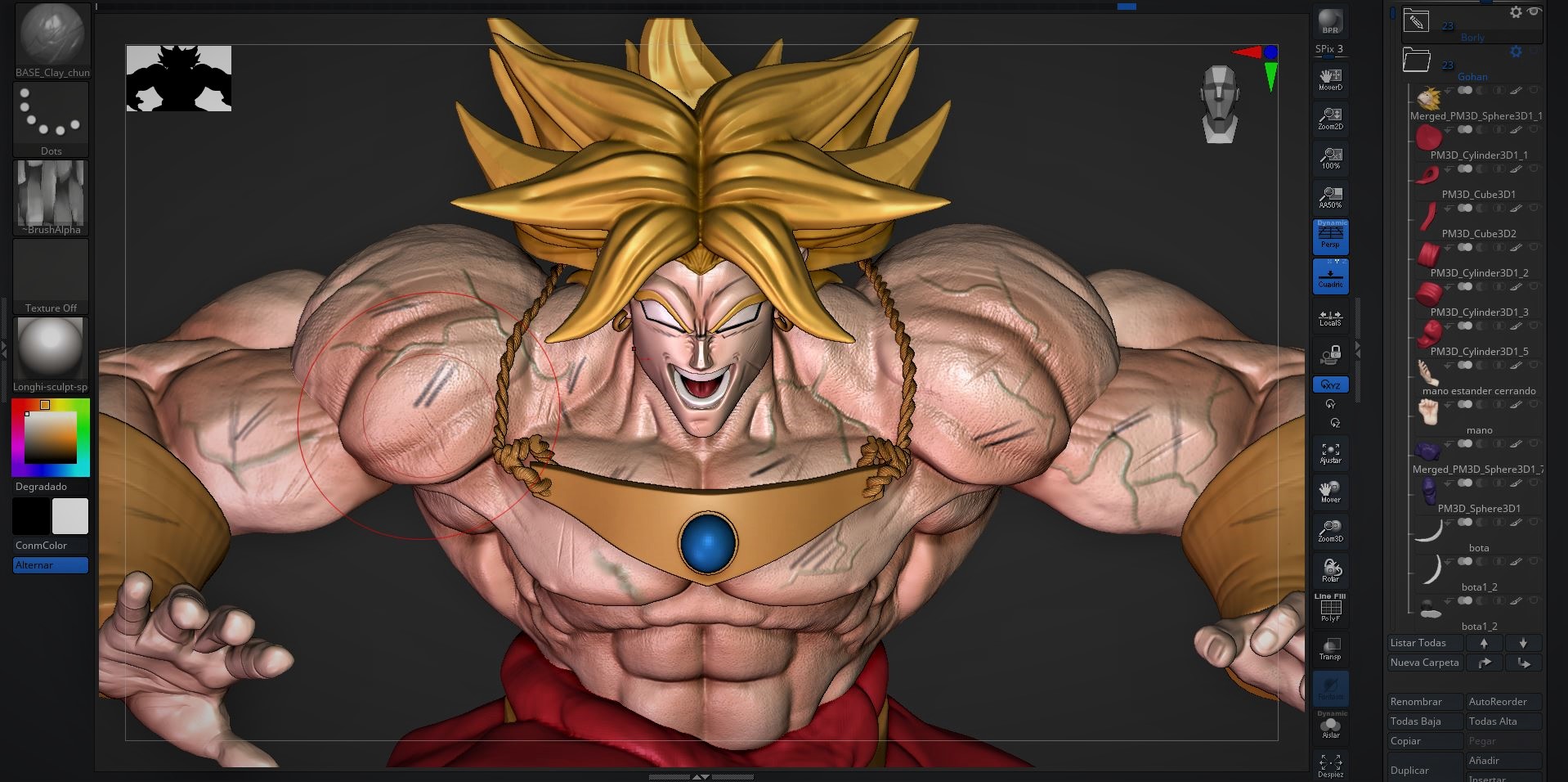Viewport: 1568px width, 782px height.
Task: Toggle visibility of the Borly folder
Action: point(1534,11)
